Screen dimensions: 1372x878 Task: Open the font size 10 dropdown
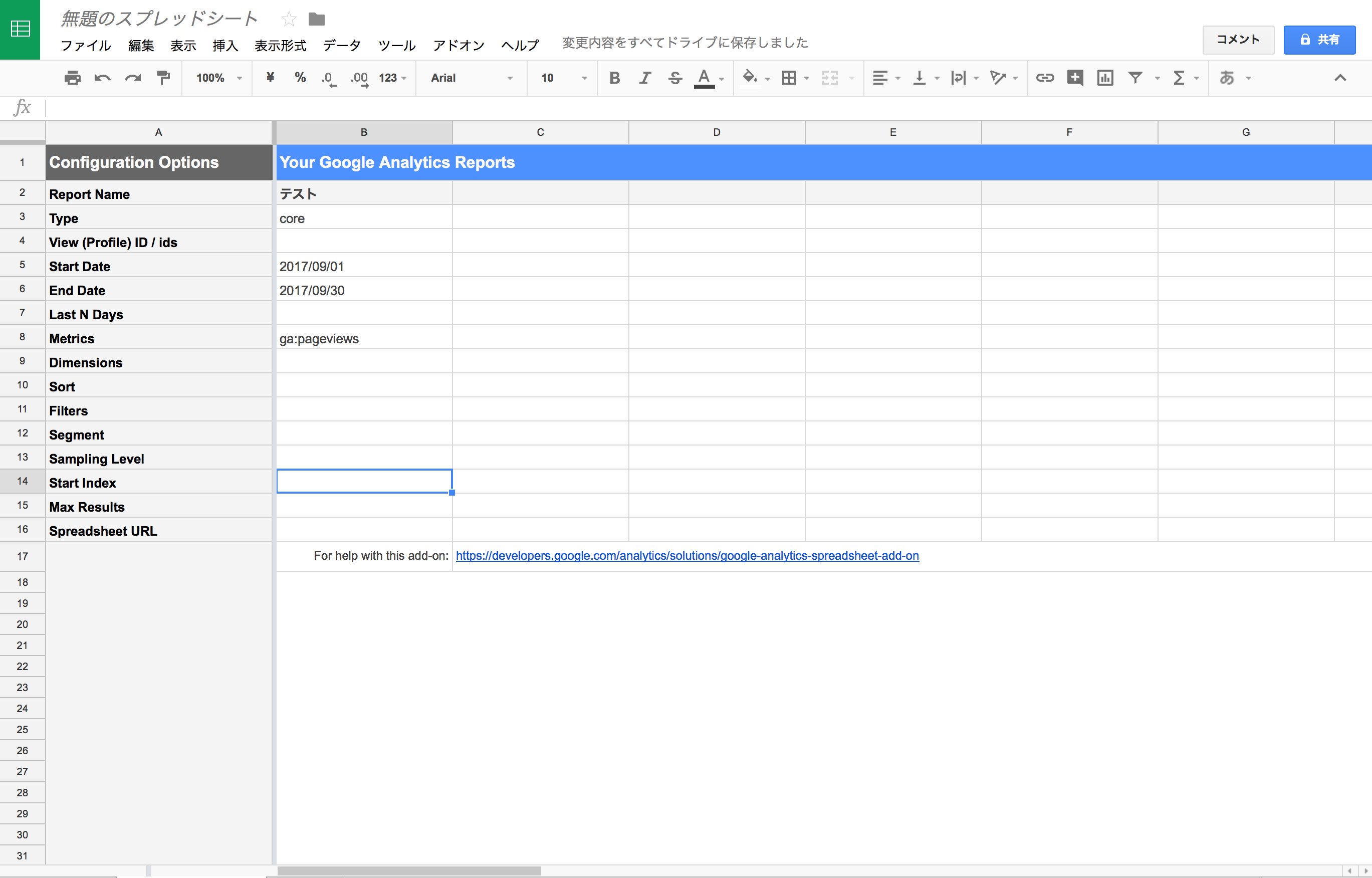click(563, 78)
